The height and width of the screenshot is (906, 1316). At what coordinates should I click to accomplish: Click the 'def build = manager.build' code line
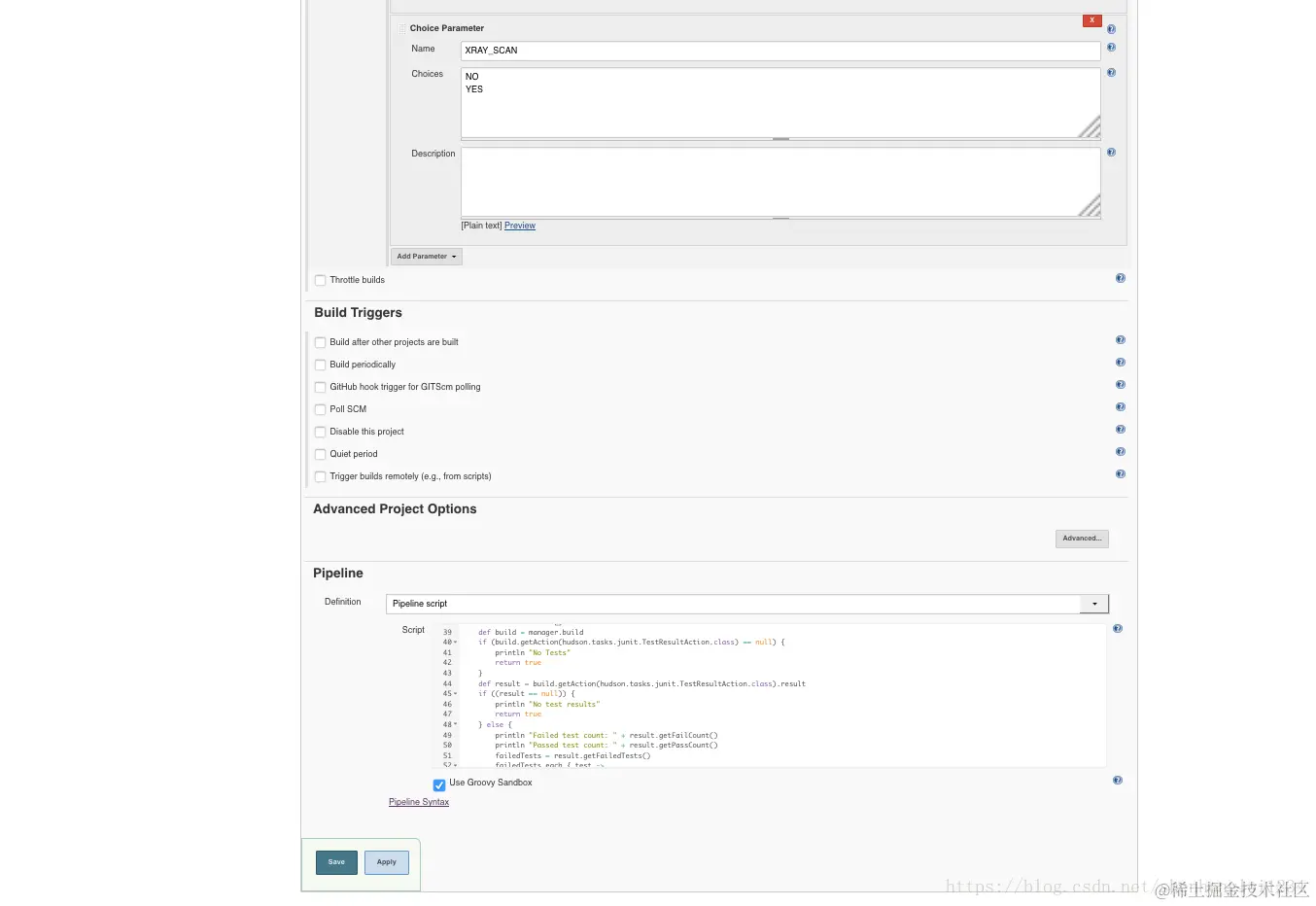[531, 633]
